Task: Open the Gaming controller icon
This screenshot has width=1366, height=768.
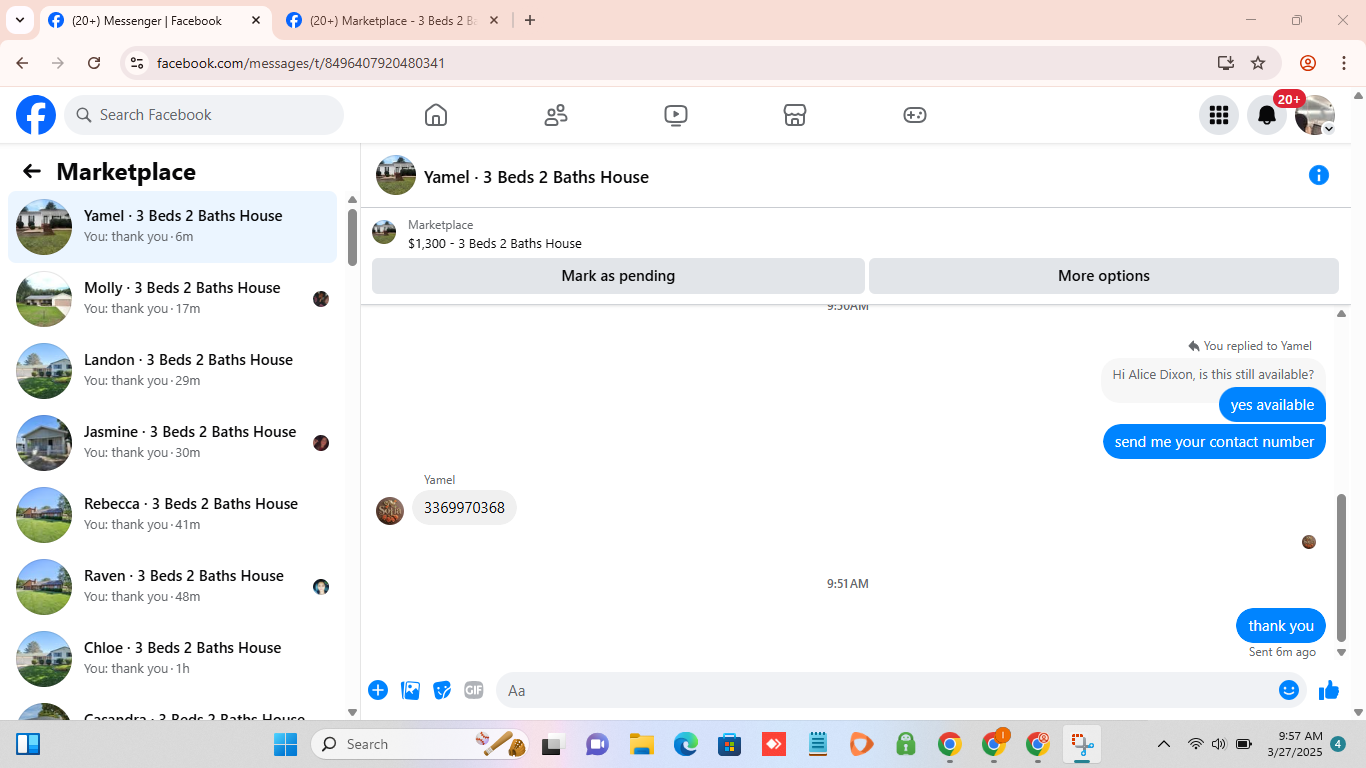Action: pyautogui.click(x=915, y=115)
